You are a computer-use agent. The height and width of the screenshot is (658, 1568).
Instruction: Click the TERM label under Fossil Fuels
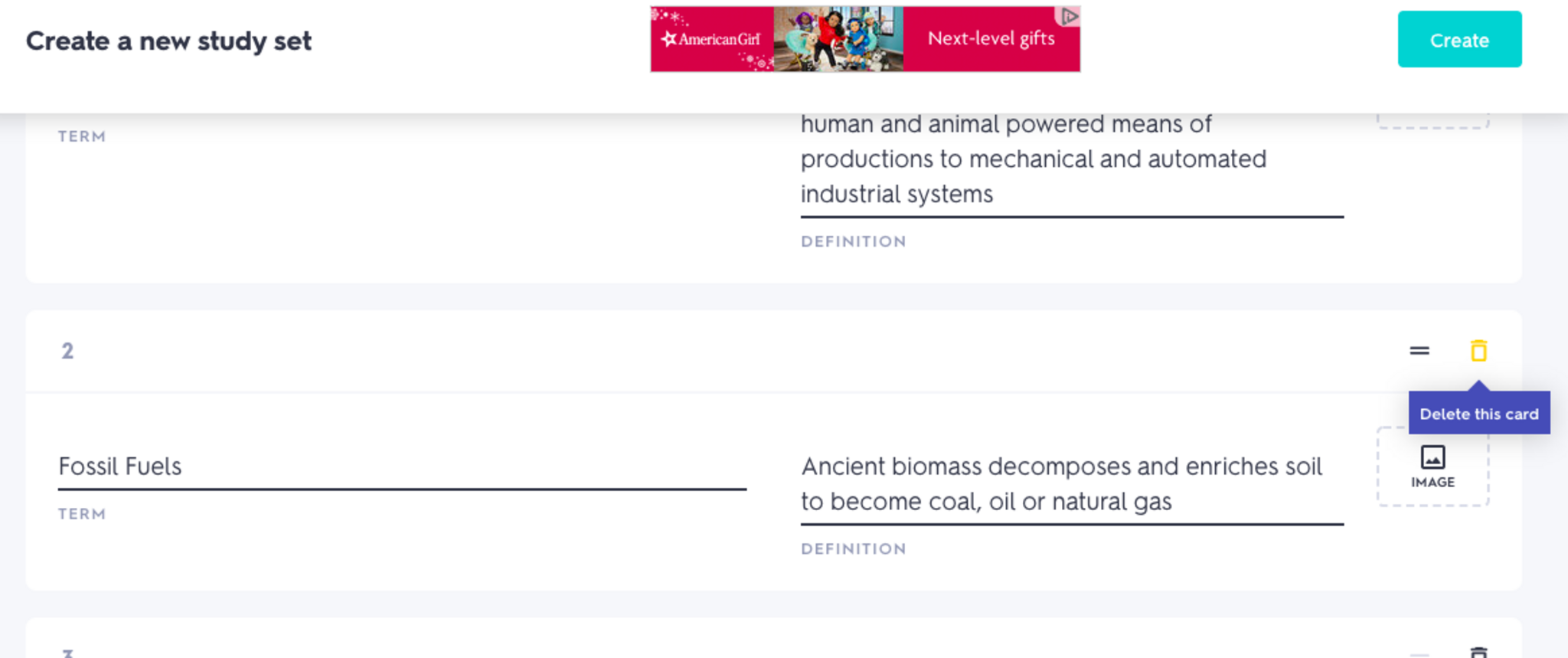click(x=82, y=514)
